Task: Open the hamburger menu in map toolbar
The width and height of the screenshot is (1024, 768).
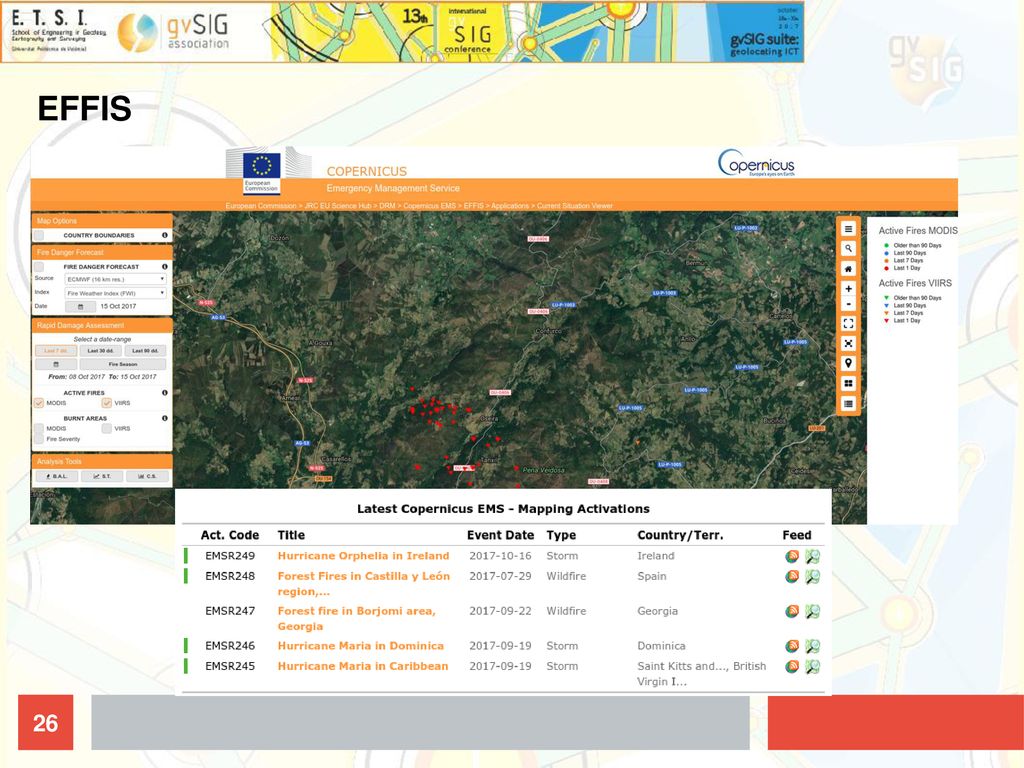Action: tap(848, 229)
